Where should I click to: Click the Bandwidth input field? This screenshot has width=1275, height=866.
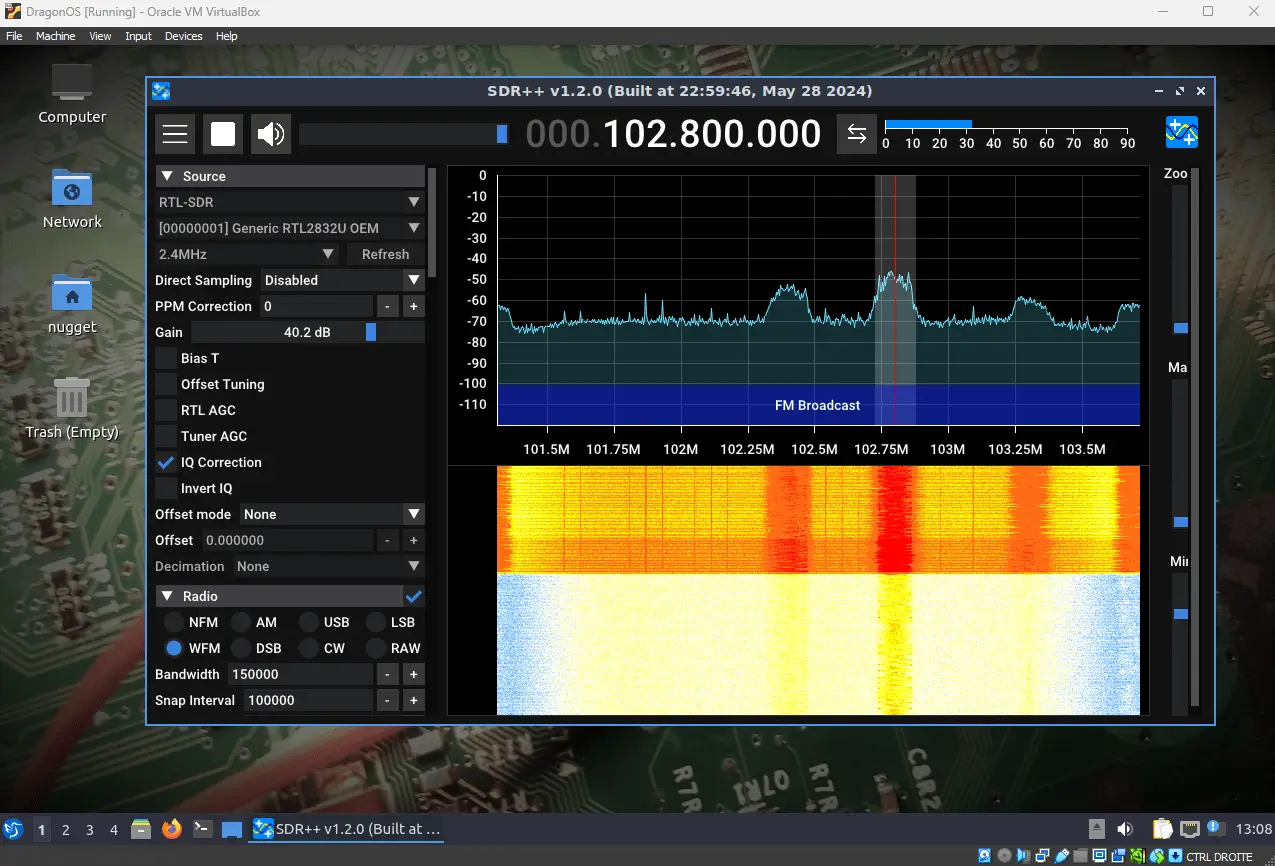[300, 674]
